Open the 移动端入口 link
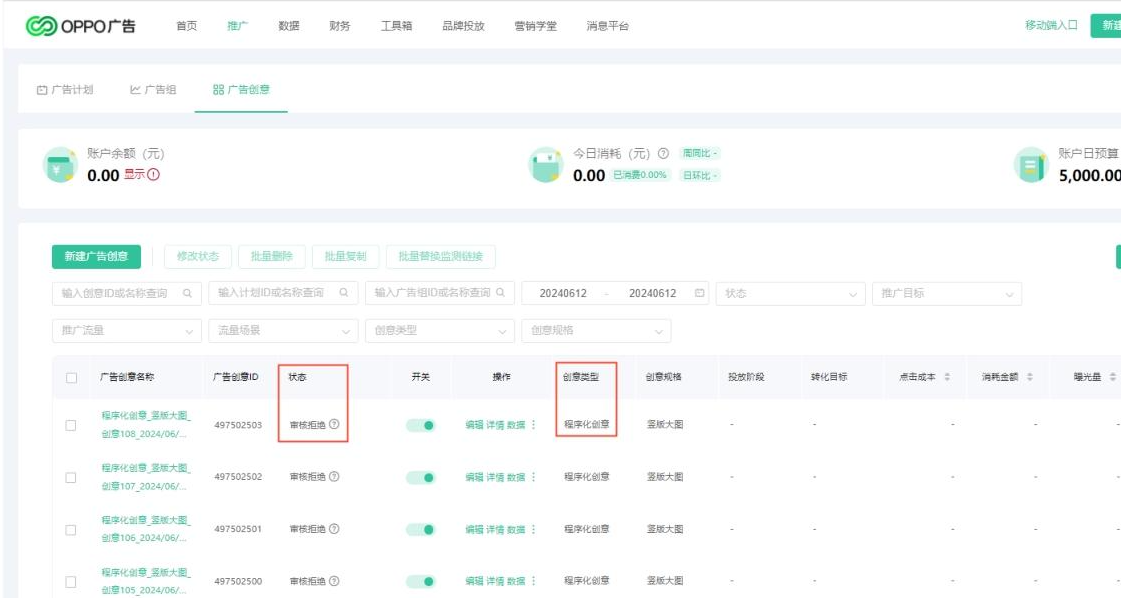Viewport: 1121px width, 598px height. point(1051,25)
